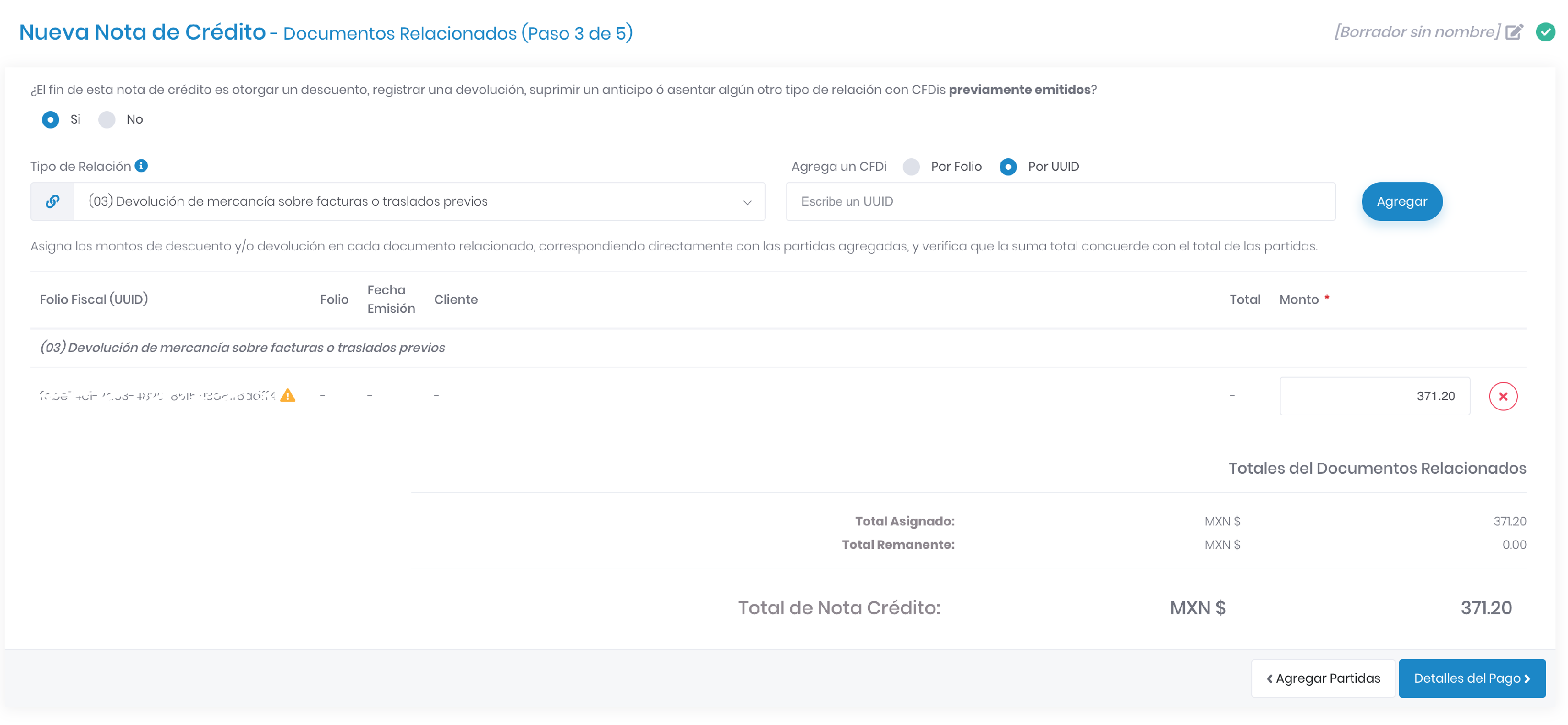This screenshot has height=725, width=1568.
Task: Select the No radio option
Action: tap(107, 119)
